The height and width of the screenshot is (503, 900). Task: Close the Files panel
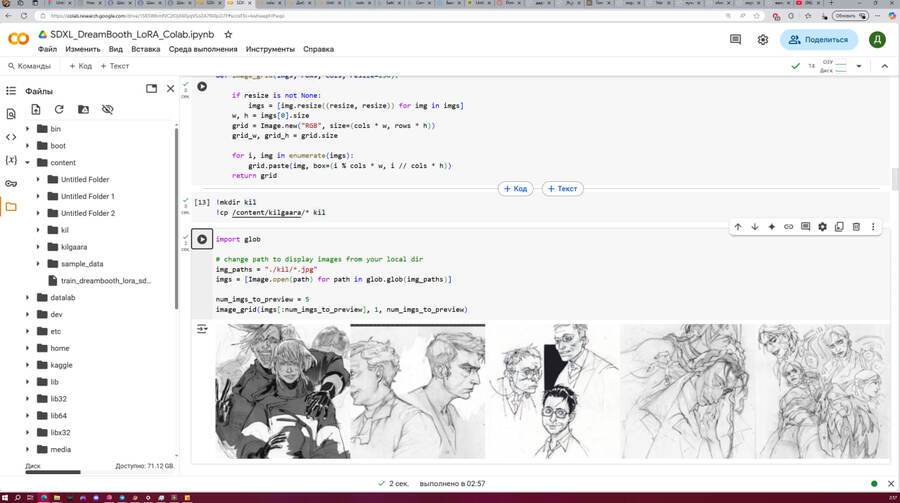tap(170, 89)
